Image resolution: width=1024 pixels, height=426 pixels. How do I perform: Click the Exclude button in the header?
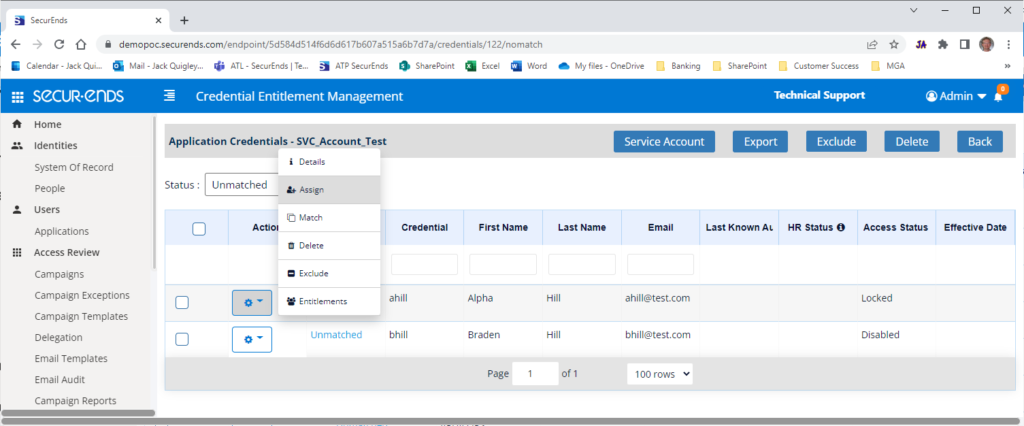pyautogui.click(x=836, y=142)
